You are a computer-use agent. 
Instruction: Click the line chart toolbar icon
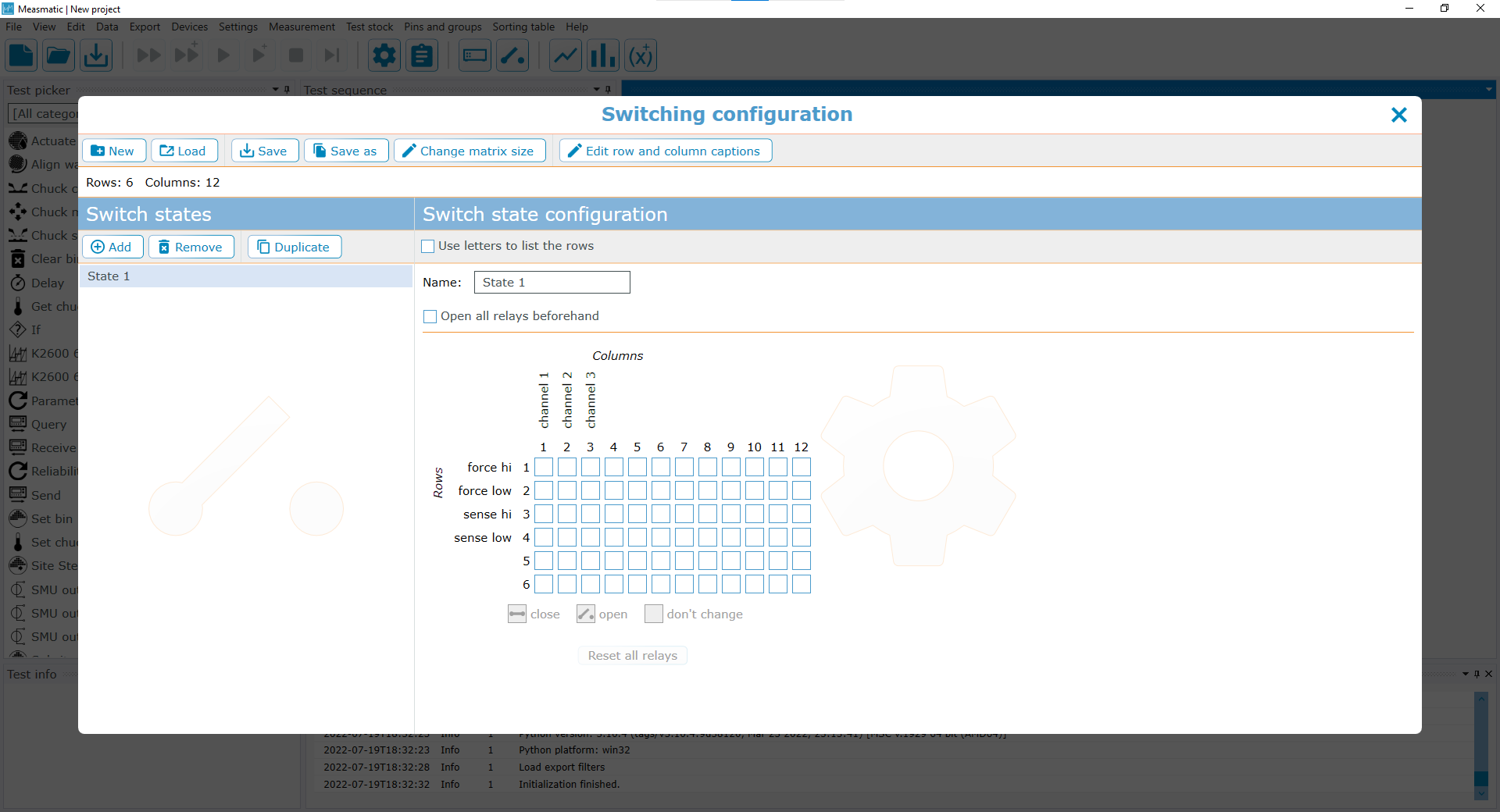tap(566, 55)
